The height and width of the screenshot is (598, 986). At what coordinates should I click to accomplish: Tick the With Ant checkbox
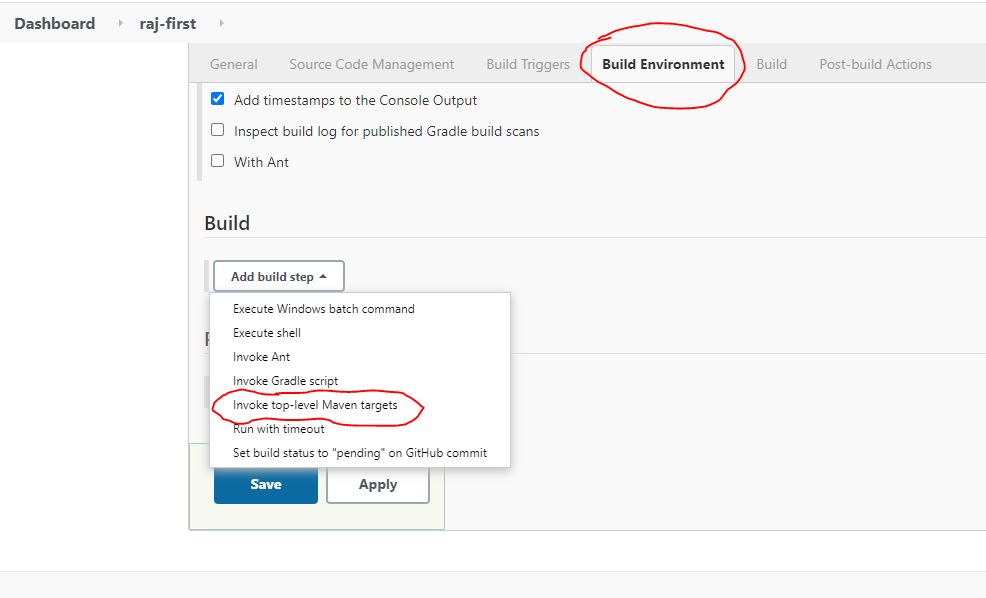click(218, 161)
